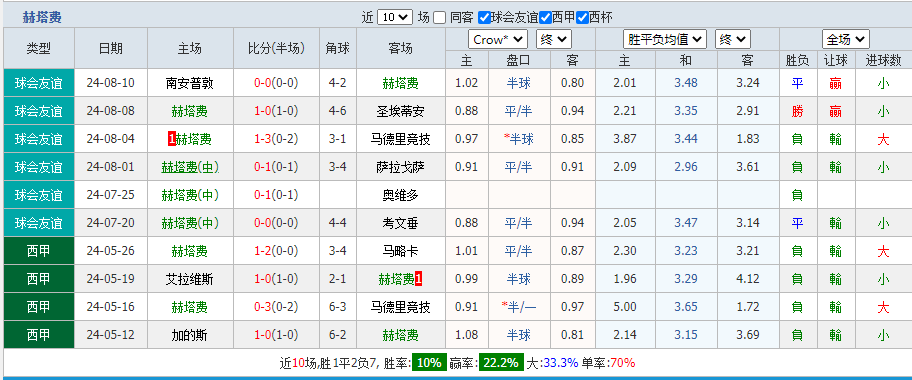Click home odds 5.00 on 24-05-16
This screenshot has height=380, width=912.
click(x=625, y=307)
